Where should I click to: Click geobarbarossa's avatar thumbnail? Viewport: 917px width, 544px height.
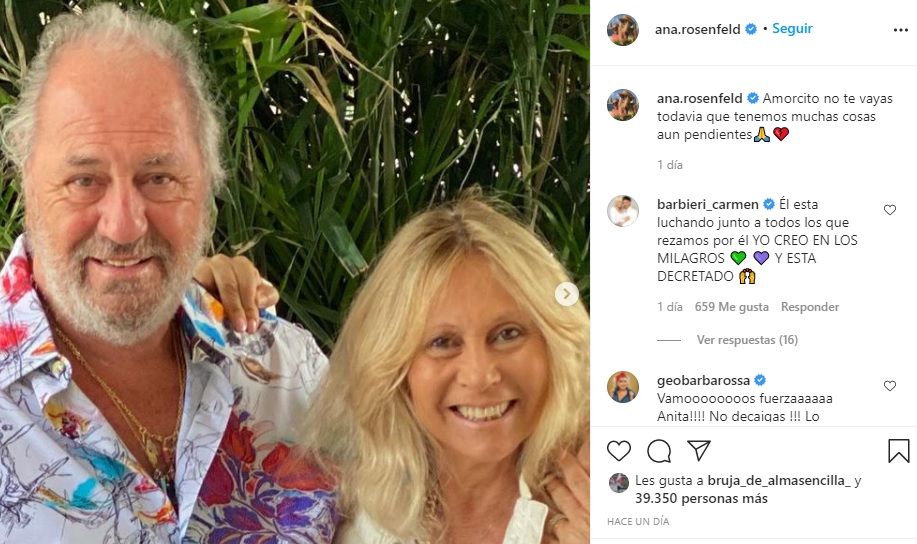coord(622,387)
